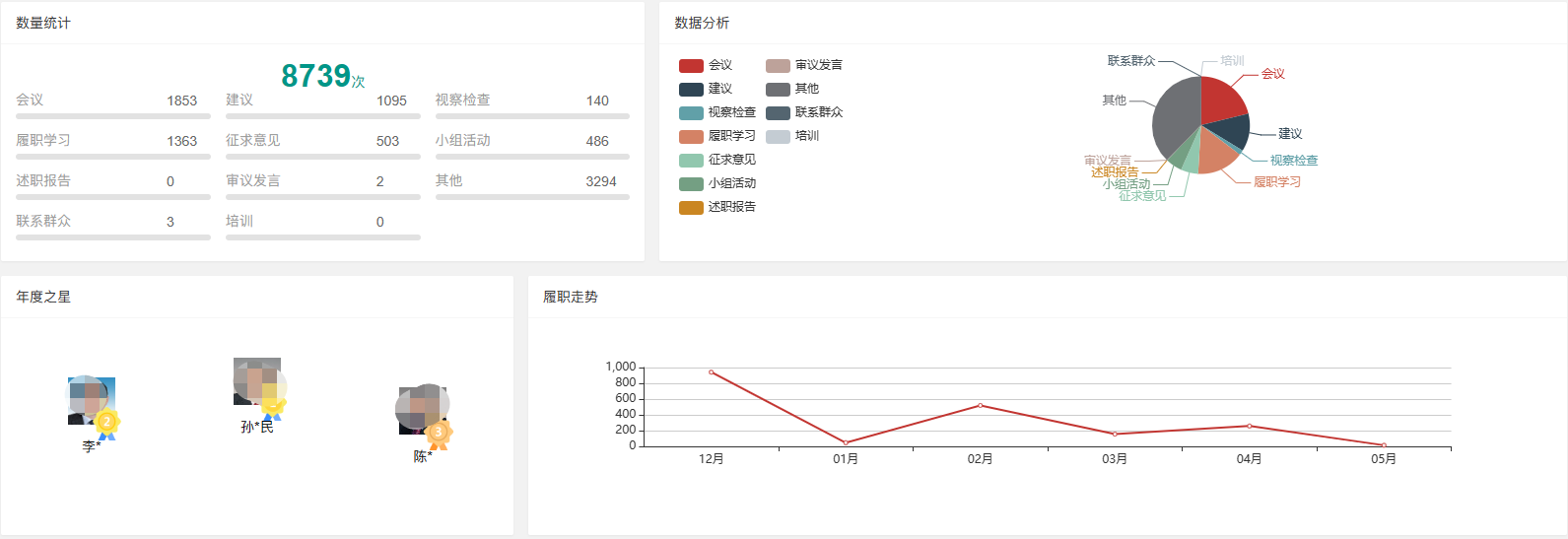Click the 建议 progress bar in 数量统计
This screenshot has width=1568, height=539.
point(323,116)
